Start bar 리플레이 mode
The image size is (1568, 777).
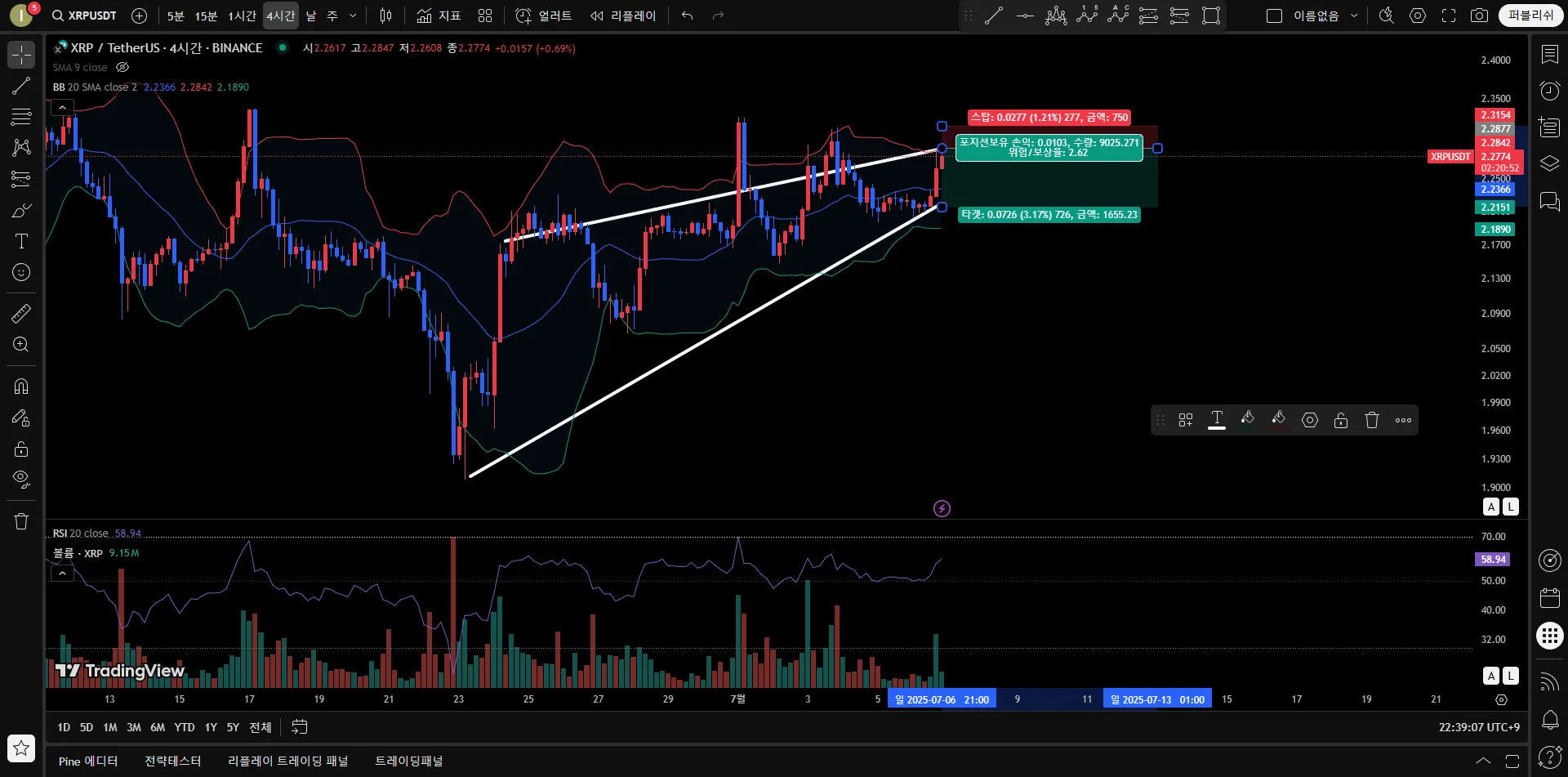point(623,16)
